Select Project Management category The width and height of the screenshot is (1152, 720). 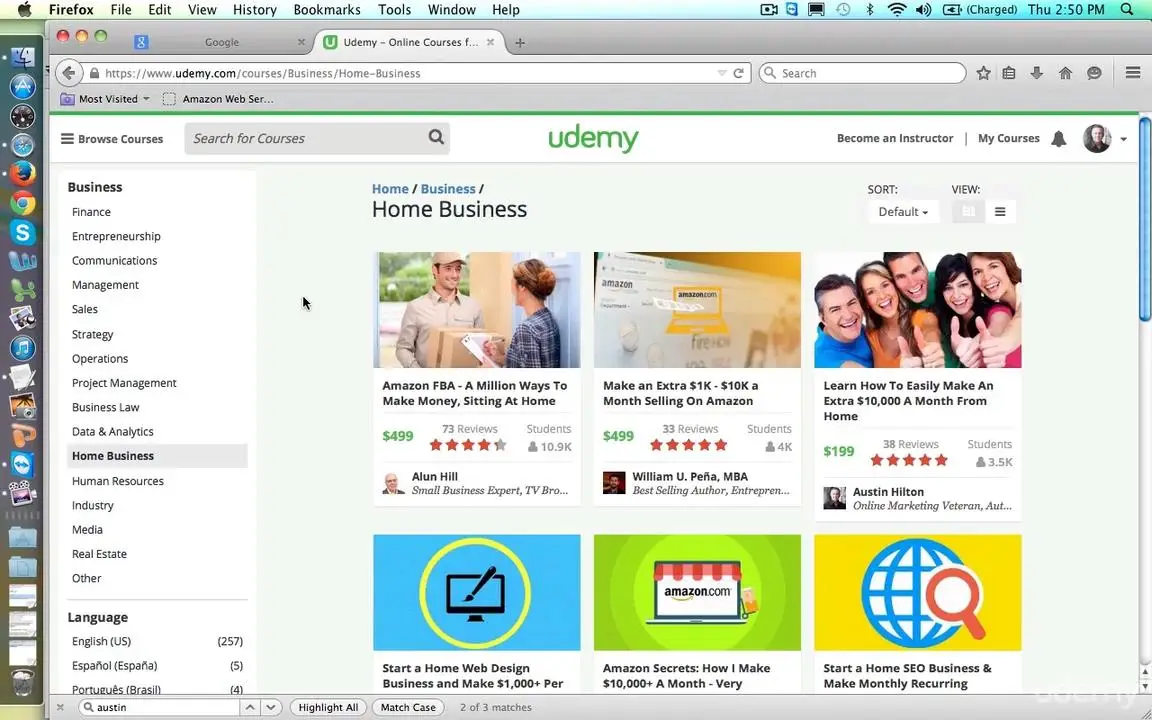pyautogui.click(x=124, y=383)
